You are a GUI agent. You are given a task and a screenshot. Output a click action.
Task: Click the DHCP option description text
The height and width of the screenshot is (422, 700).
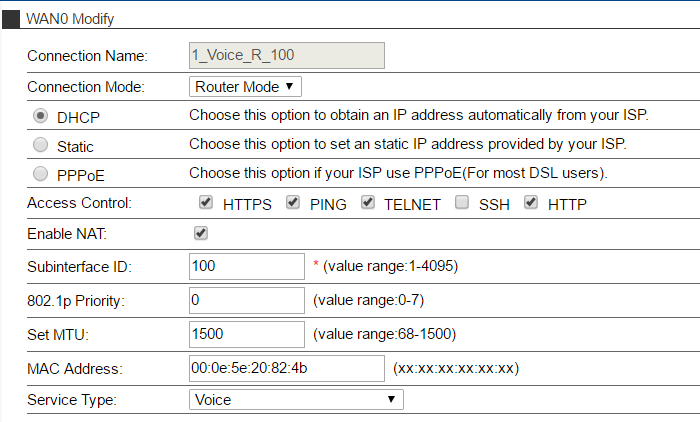(418, 115)
